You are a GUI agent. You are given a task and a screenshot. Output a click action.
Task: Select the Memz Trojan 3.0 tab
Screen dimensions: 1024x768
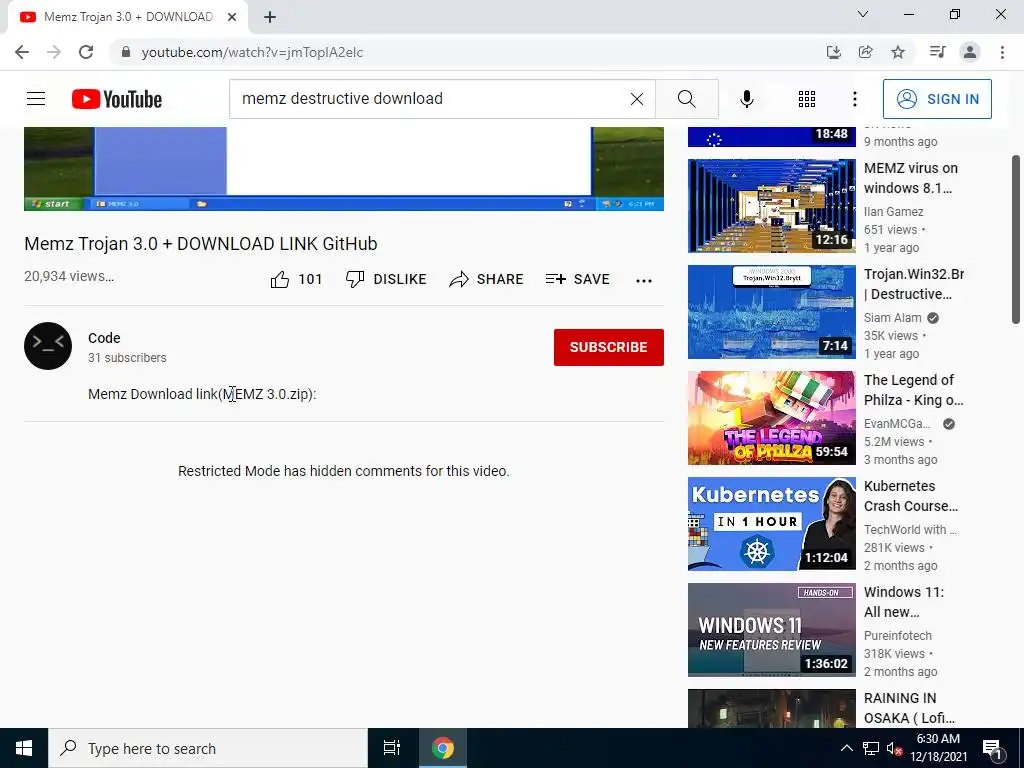[x=128, y=17]
